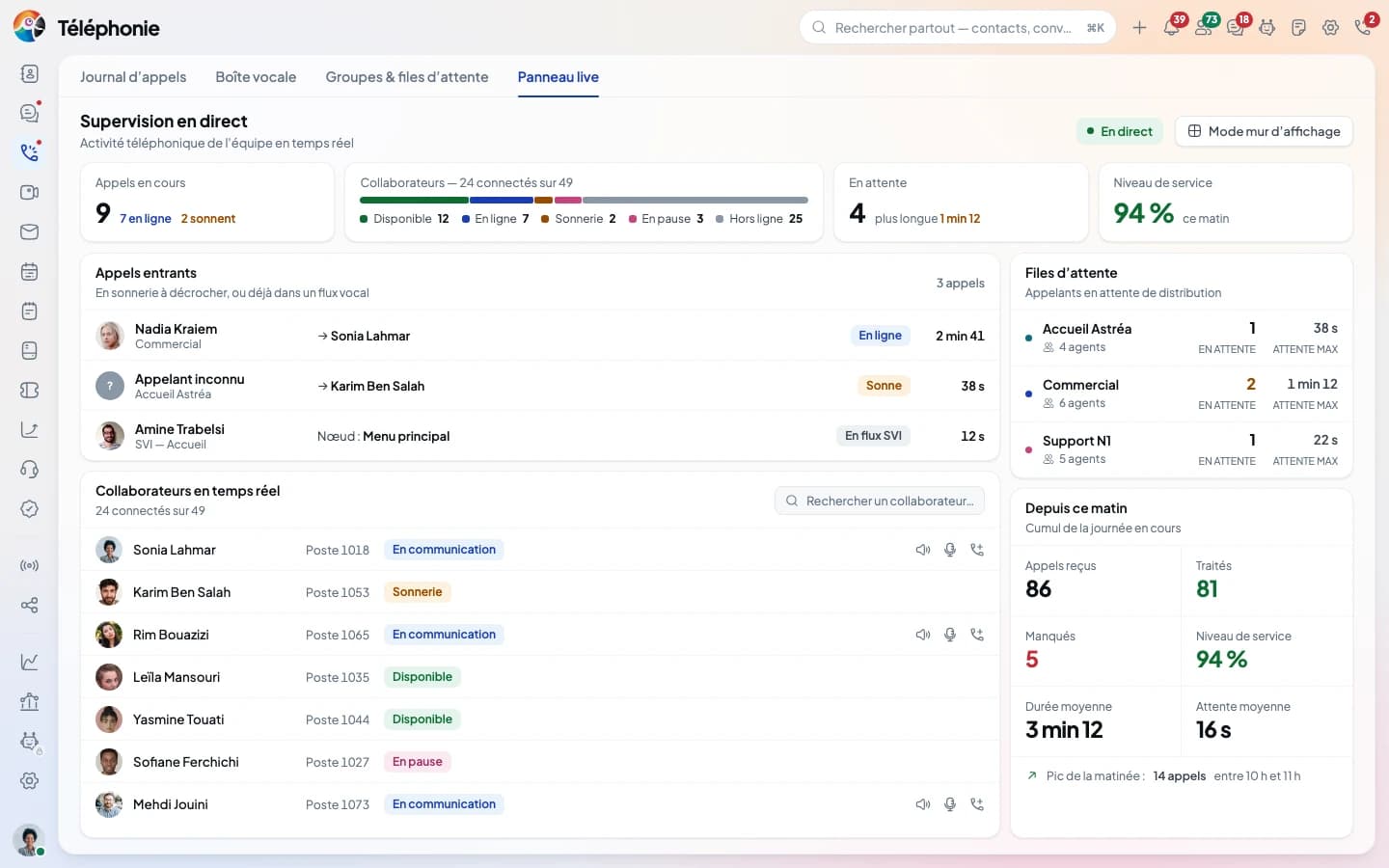
Task: Select collaborator Sofiane Ferchichi
Action: pos(540,762)
